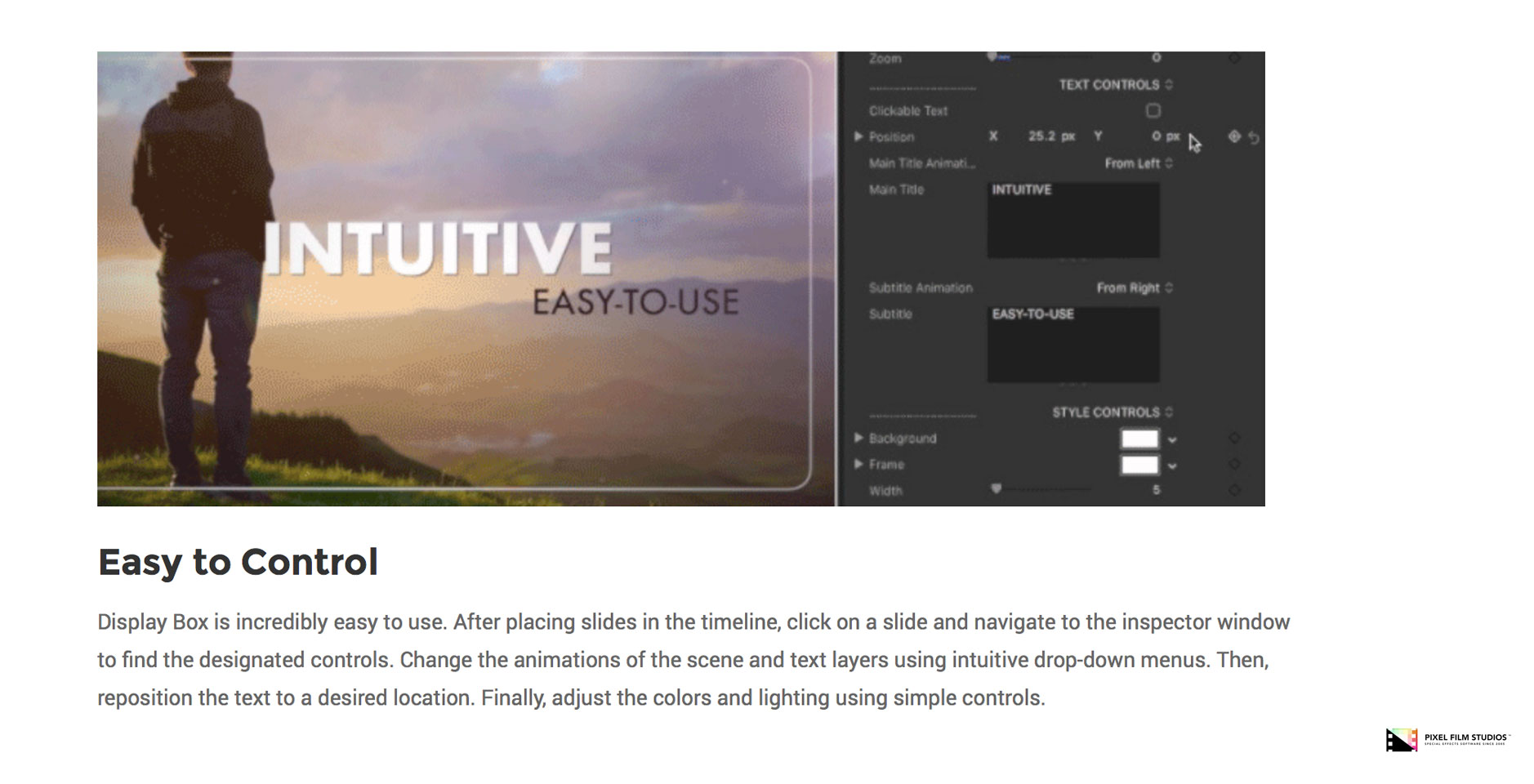Viewport: 1534px width, 784px height.
Task: Open the STYLE CONTROLS popup menu
Action: [x=1113, y=412]
